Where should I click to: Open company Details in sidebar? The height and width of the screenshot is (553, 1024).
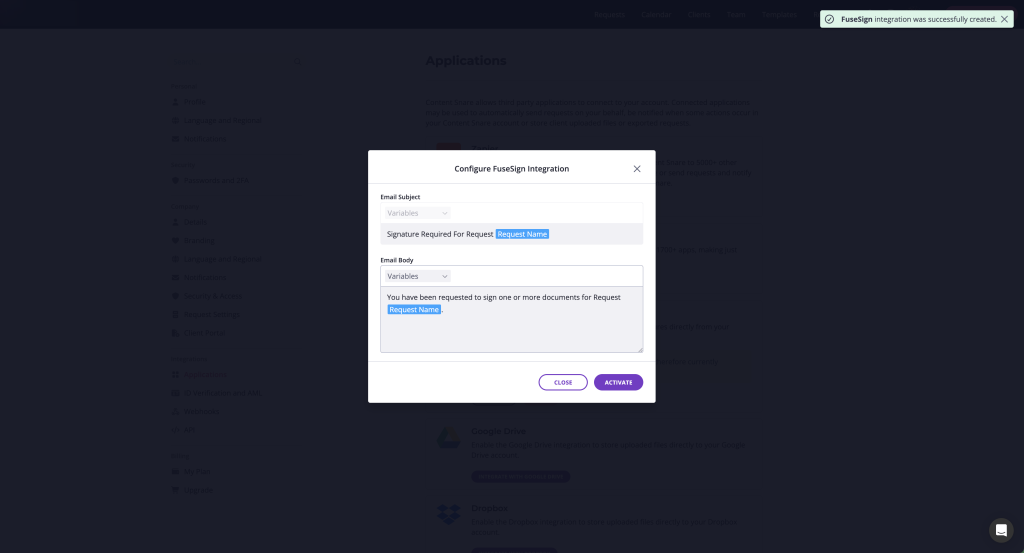[x=195, y=222]
